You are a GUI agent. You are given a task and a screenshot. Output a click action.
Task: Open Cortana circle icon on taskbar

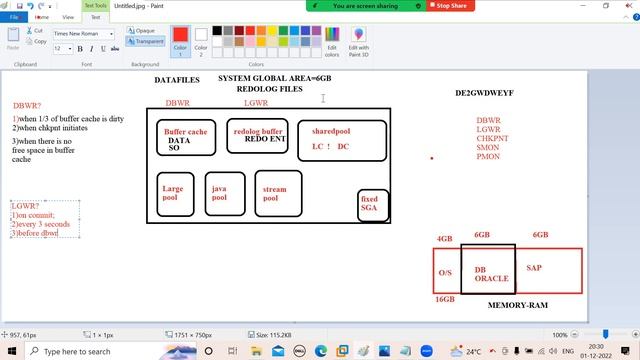click(x=209, y=351)
